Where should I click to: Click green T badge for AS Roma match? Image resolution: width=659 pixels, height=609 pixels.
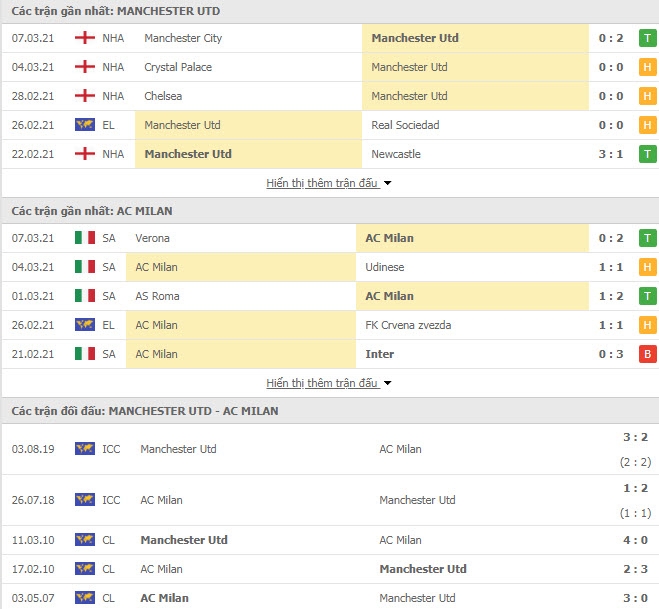click(647, 296)
